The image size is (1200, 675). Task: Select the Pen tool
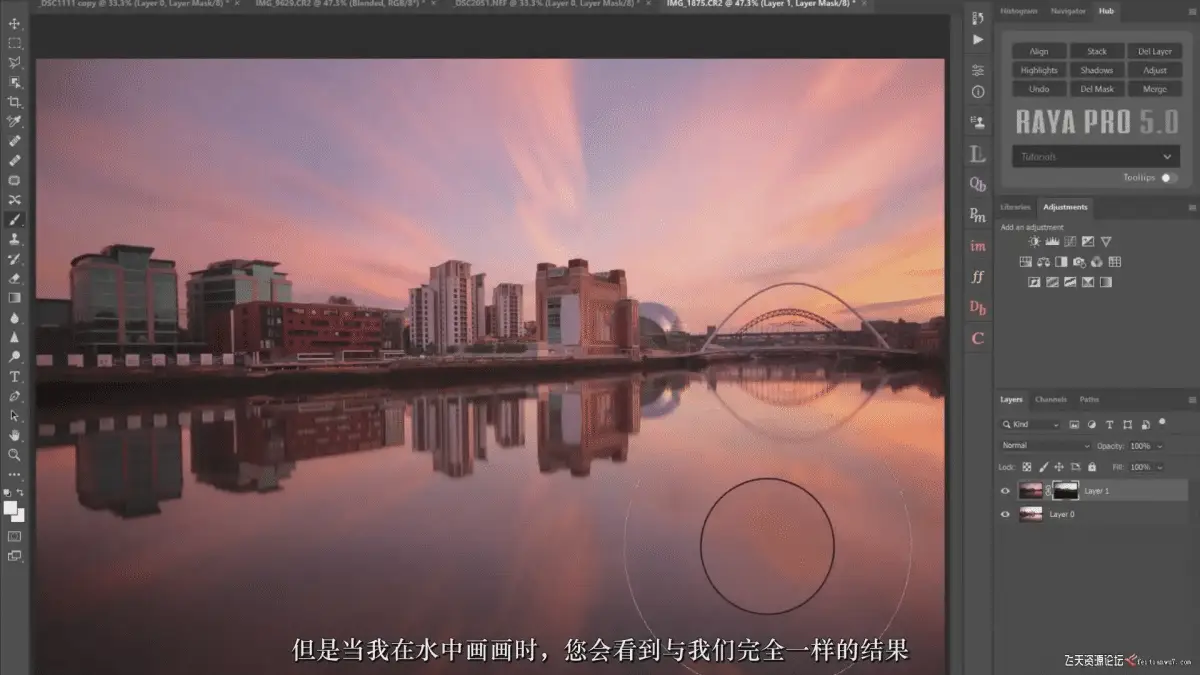point(15,395)
